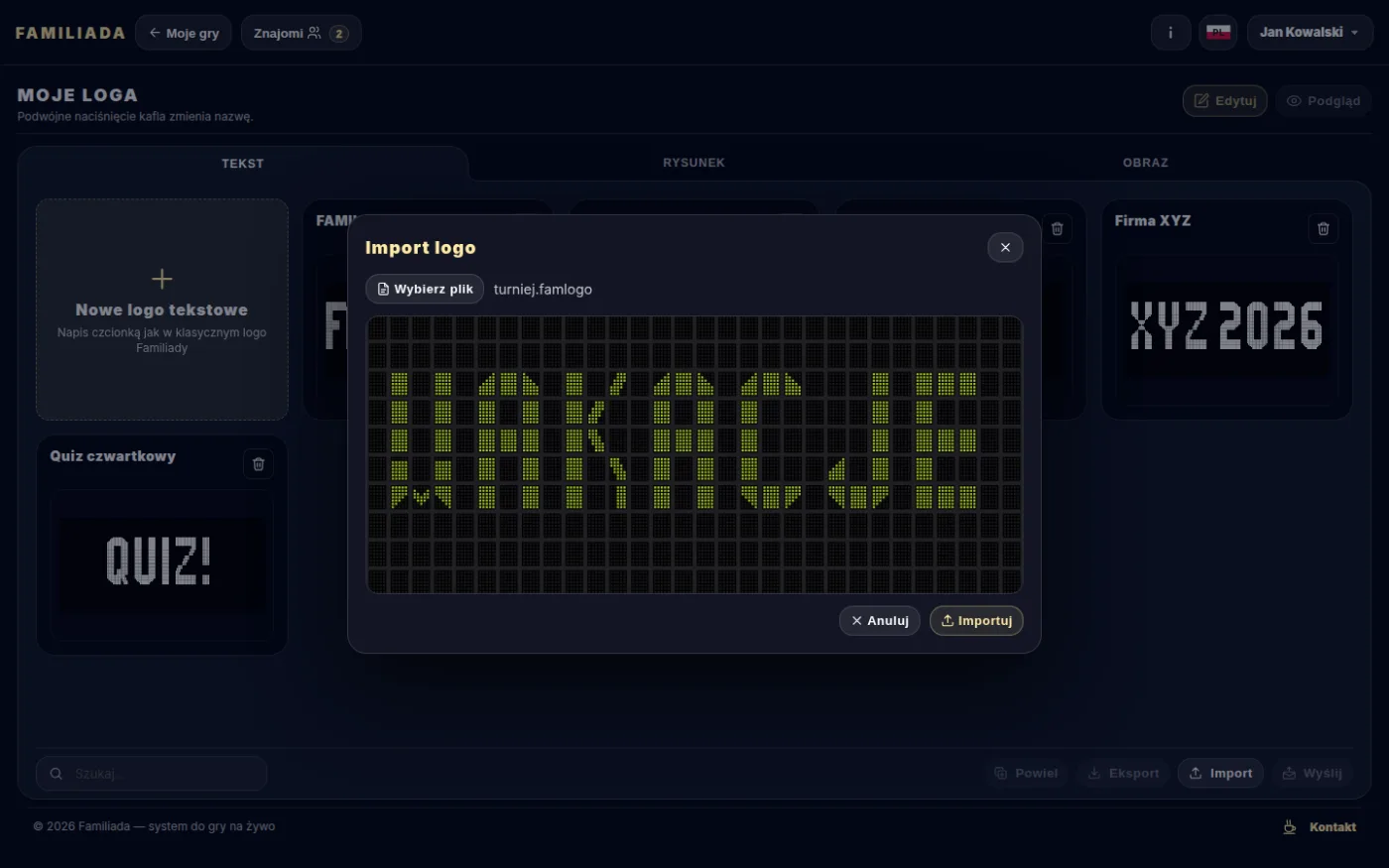Expand the Jan Kowalski user menu
Screen dimensions: 1389x868
tap(1310, 33)
